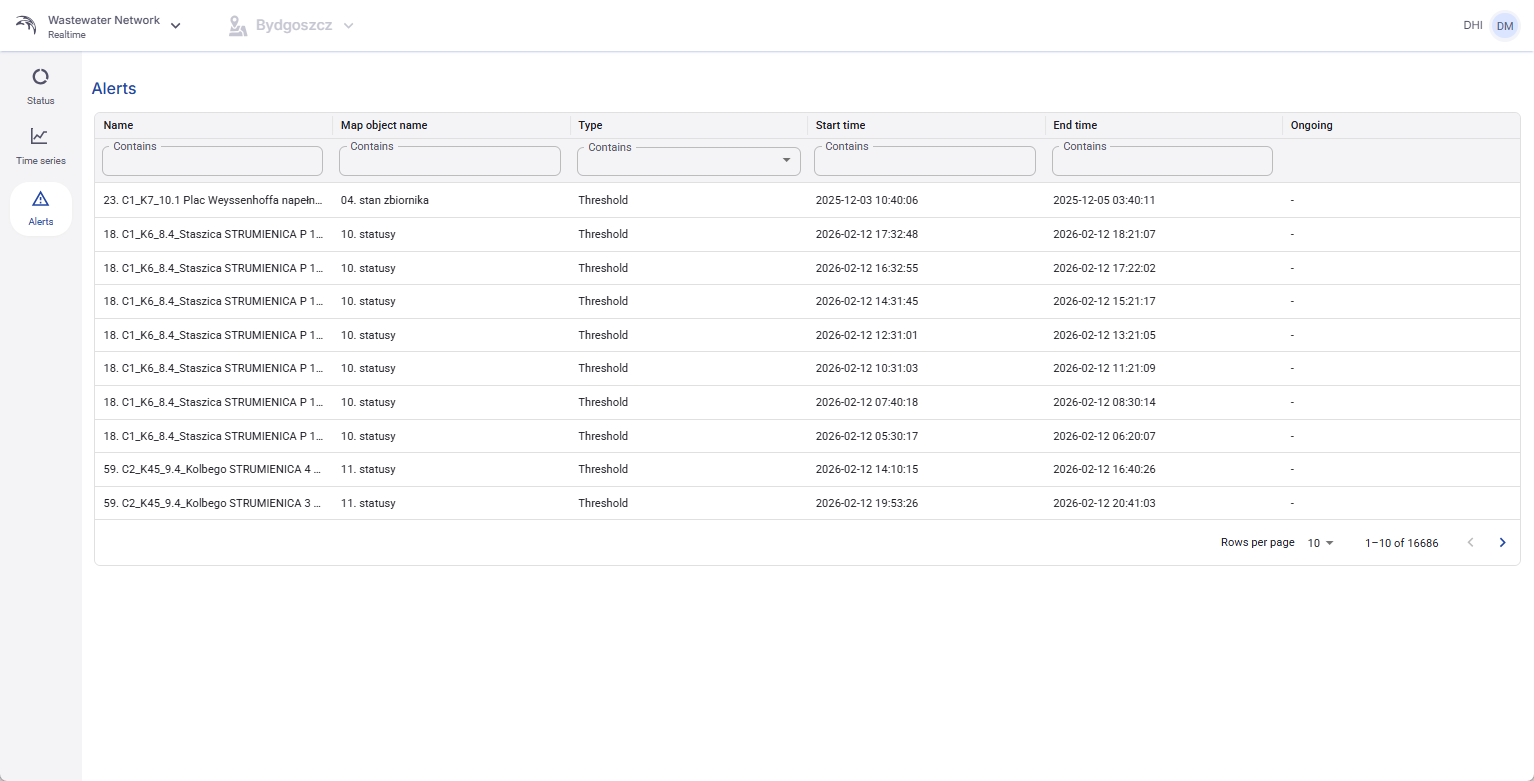The height and width of the screenshot is (781, 1534).
Task: Sort by the Start time column header
Action: click(x=841, y=125)
